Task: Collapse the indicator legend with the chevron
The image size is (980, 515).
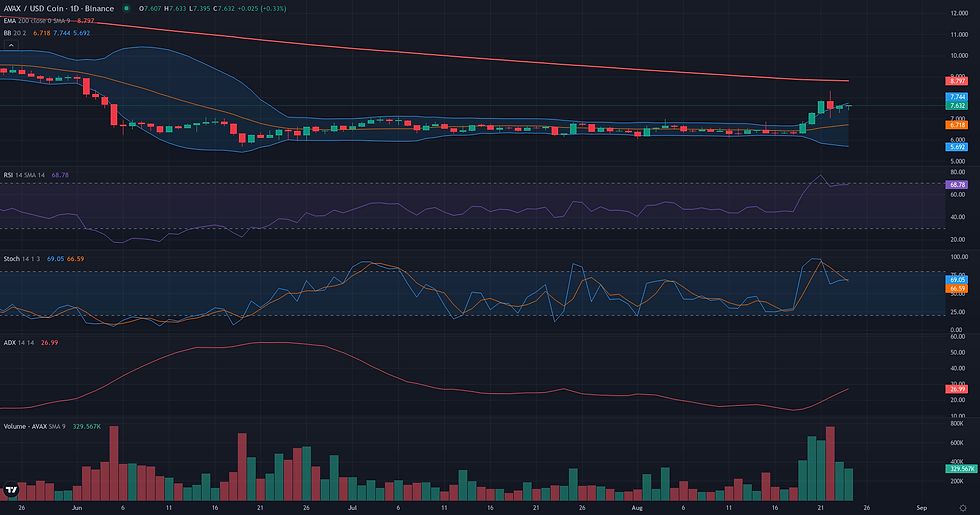Action: (11, 45)
